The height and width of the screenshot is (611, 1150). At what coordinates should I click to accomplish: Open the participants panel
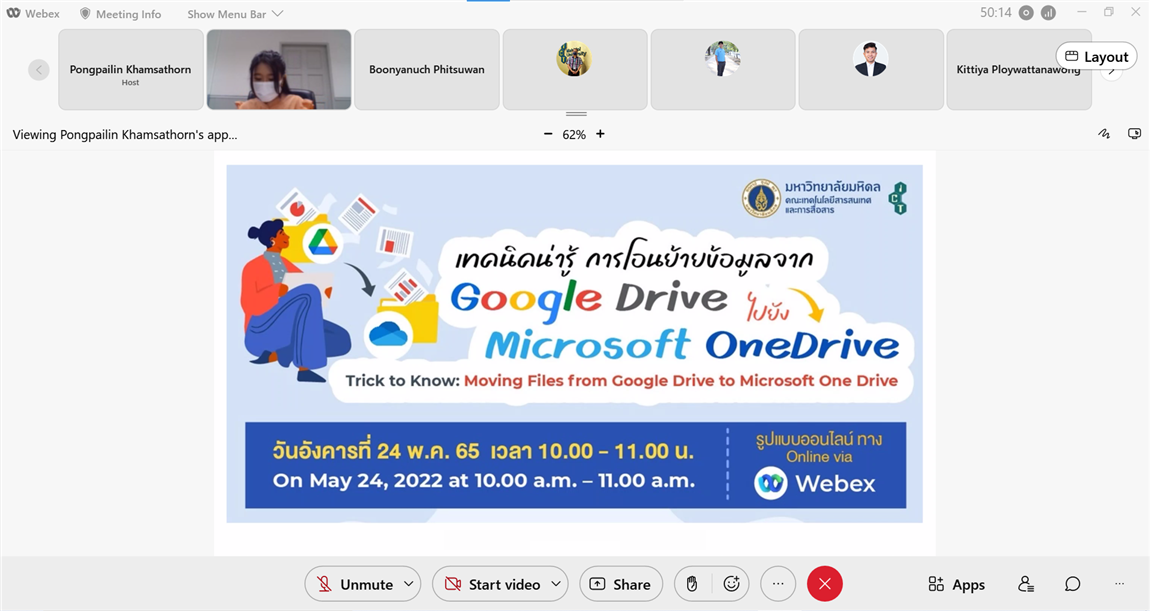click(1025, 584)
